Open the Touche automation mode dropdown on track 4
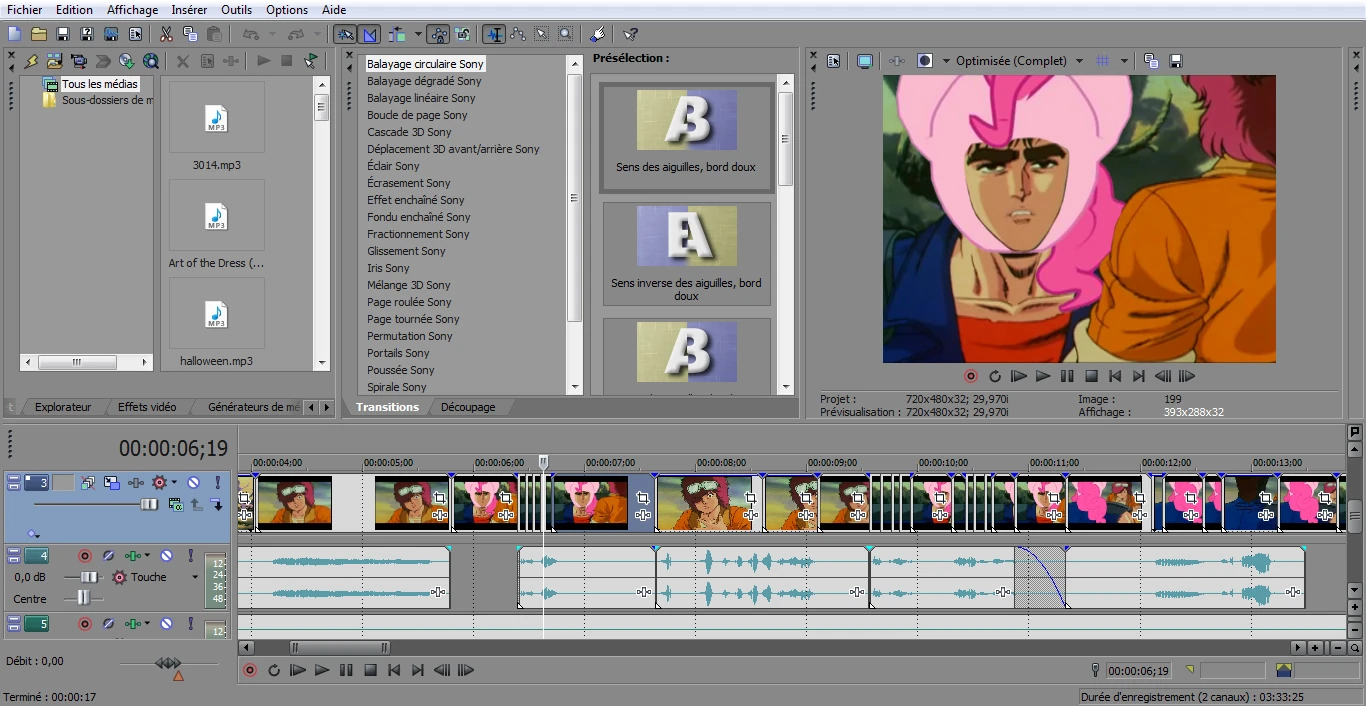Image resolution: width=1366 pixels, height=706 pixels. (x=195, y=577)
